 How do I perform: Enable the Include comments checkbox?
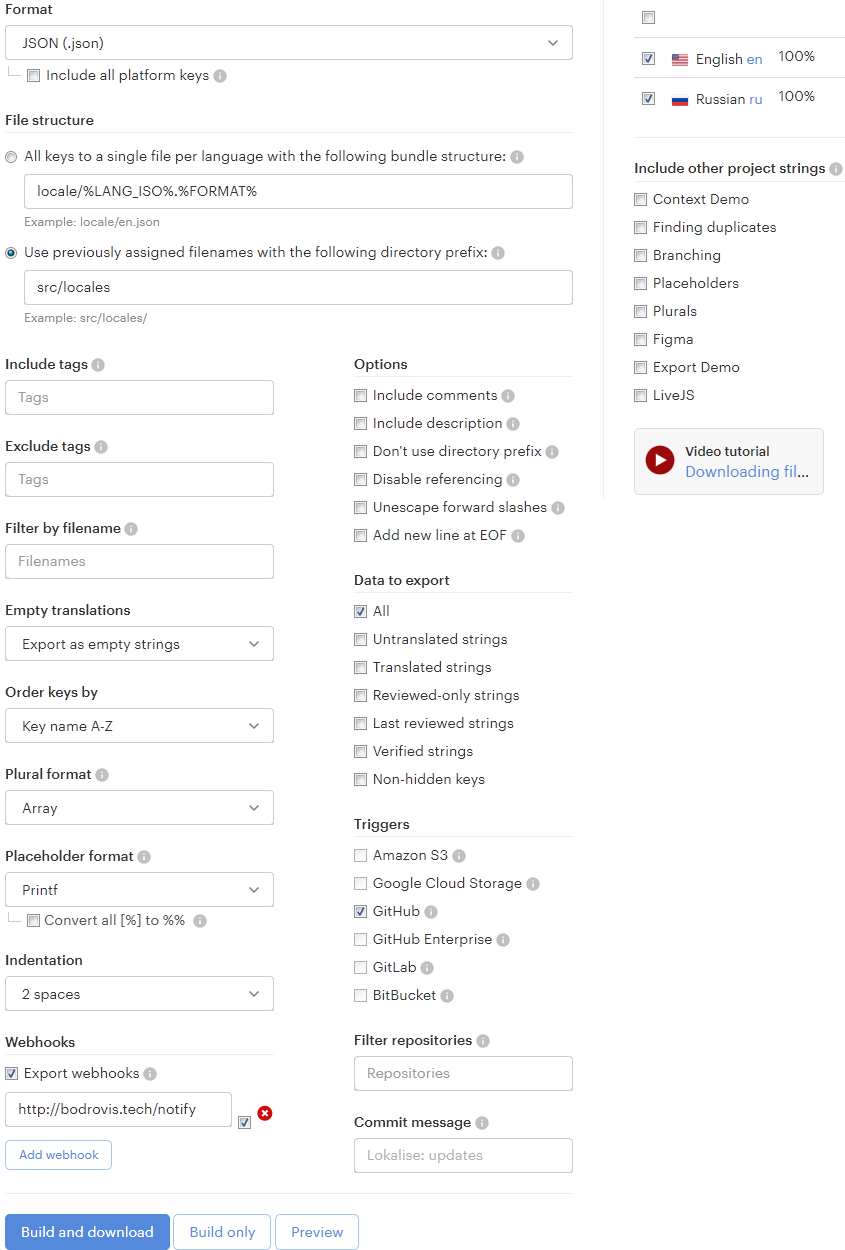[x=361, y=396]
